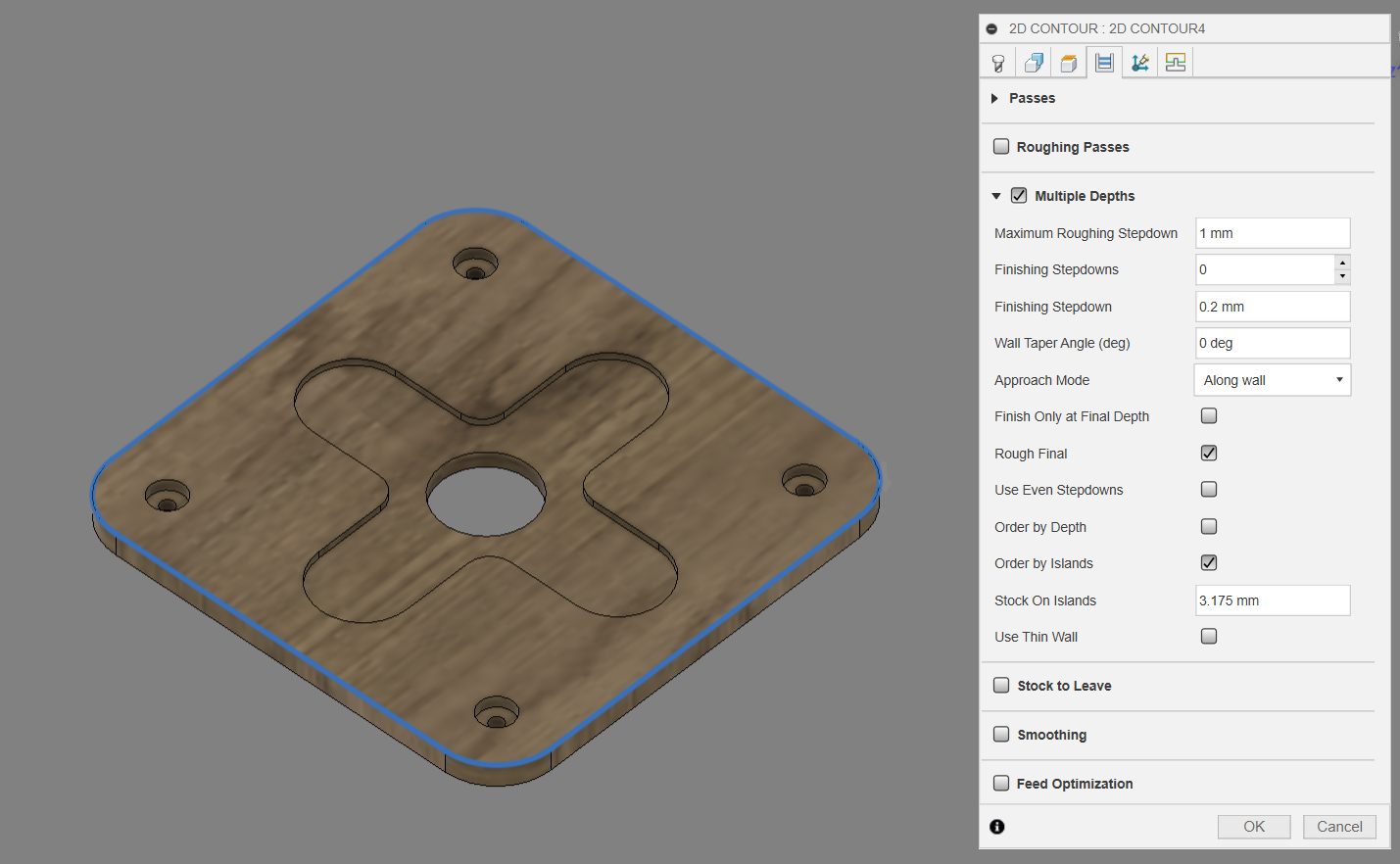
Task: Open the last tab icon in dialog
Action: pyautogui.click(x=1176, y=63)
